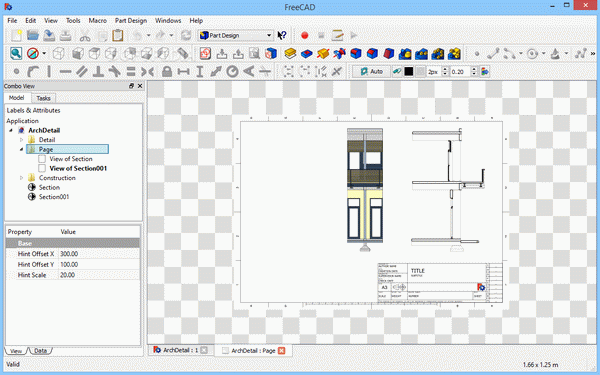Toggle the Auto working plane button

(x=371, y=72)
